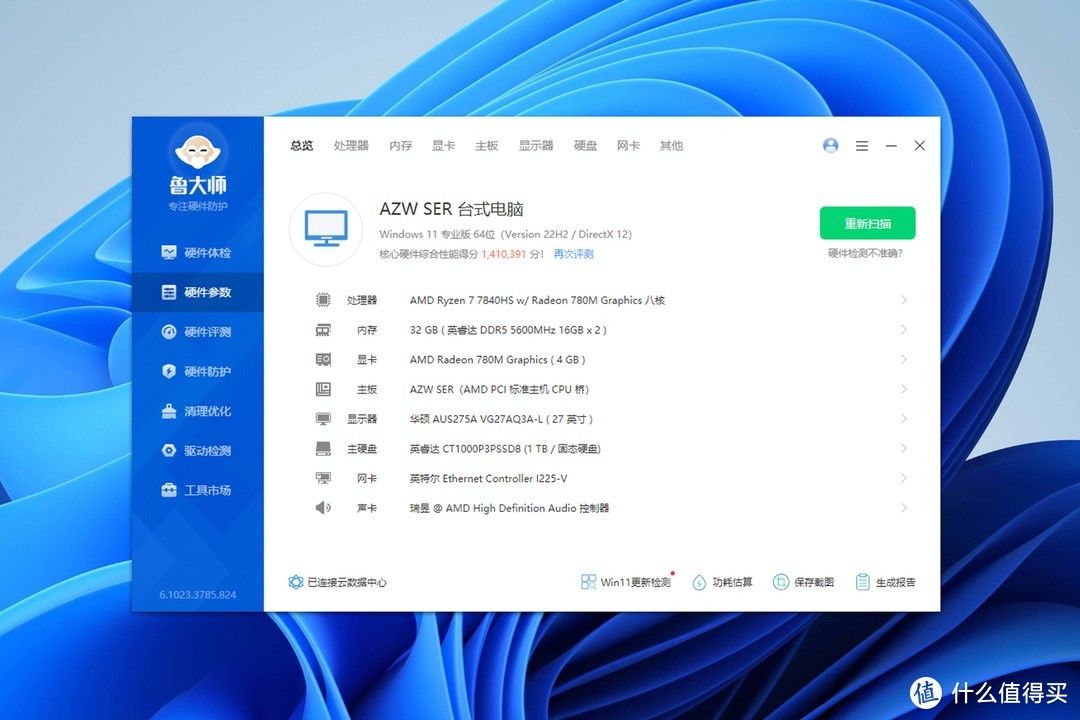Switch to the 处理器 tab
This screenshot has height=720, width=1080.
(351, 145)
